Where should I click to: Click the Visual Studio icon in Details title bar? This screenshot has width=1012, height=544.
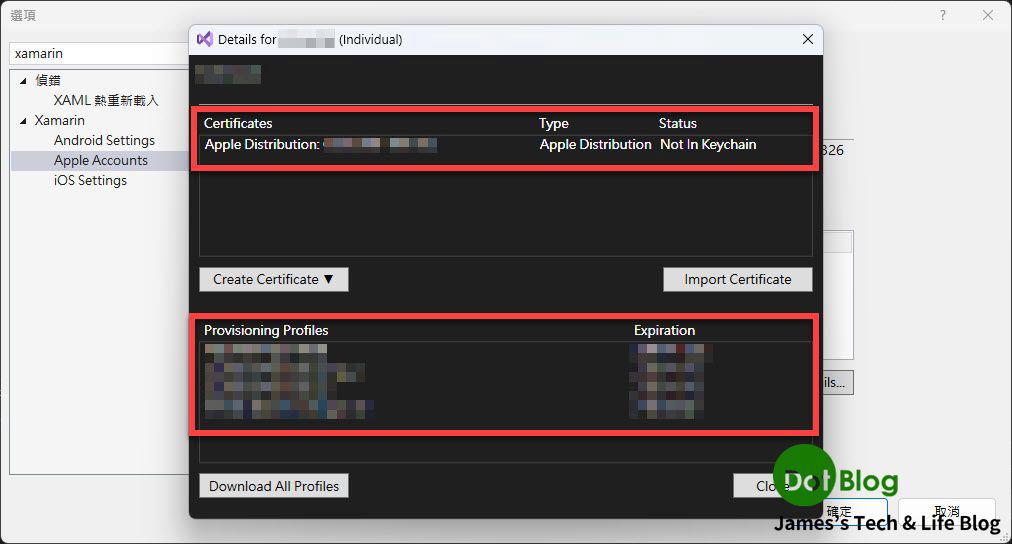click(x=204, y=39)
